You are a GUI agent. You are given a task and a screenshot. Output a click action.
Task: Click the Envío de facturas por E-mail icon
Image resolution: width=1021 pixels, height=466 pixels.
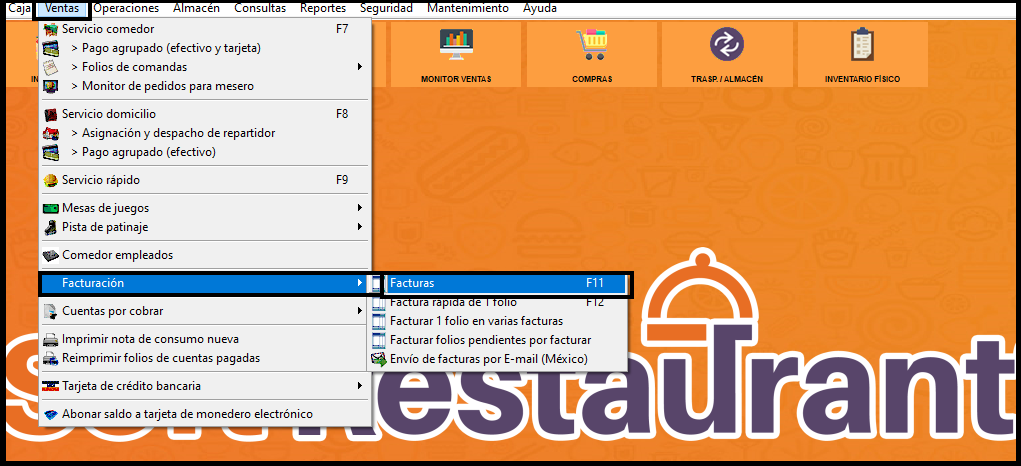pos(378,359)
